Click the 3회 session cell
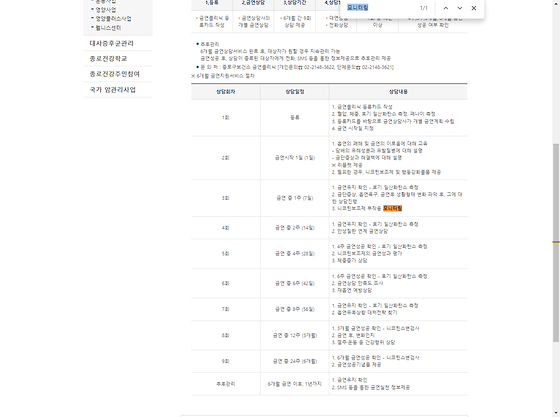Viewport: 560px width, 417px height. [x=226, y=198]
